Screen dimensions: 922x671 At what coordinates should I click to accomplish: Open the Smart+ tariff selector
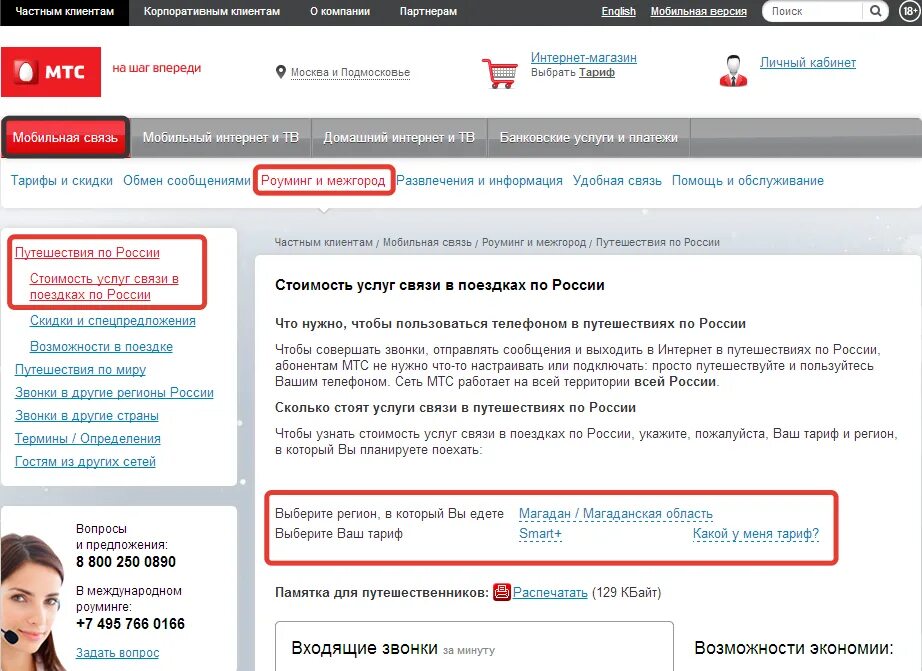click(540, 533)
